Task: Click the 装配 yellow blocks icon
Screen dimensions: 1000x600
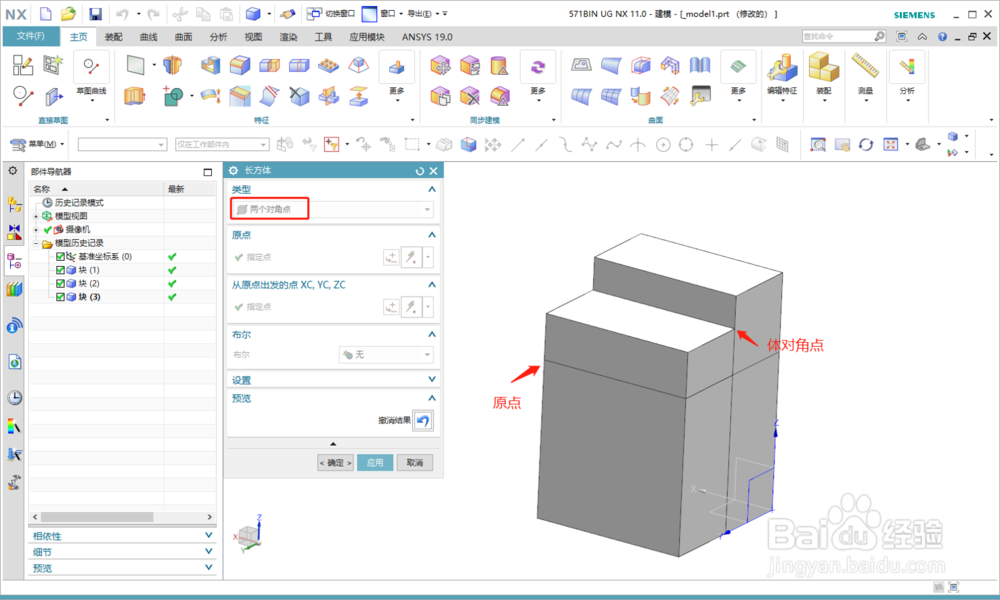Action: click(x=823, y=67)
